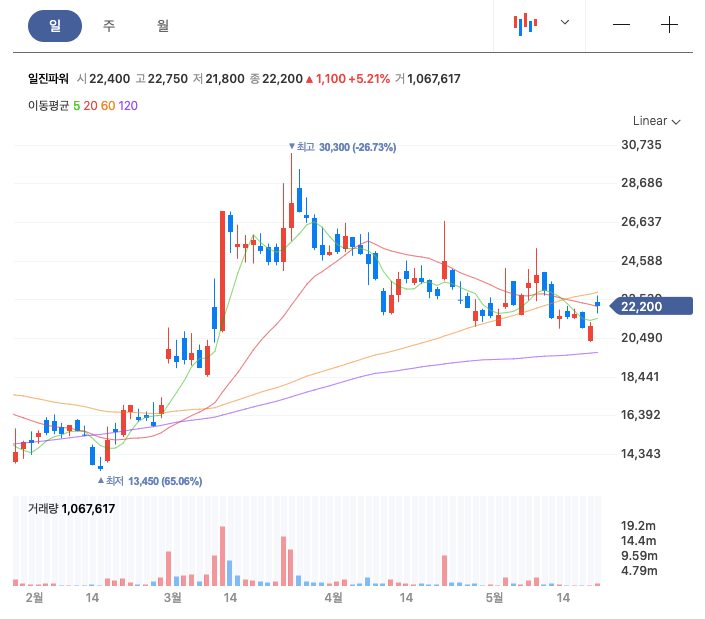Screen dimensions: 705x619
Task: Click the 최고 30,300 high marker
Action: 342,147
